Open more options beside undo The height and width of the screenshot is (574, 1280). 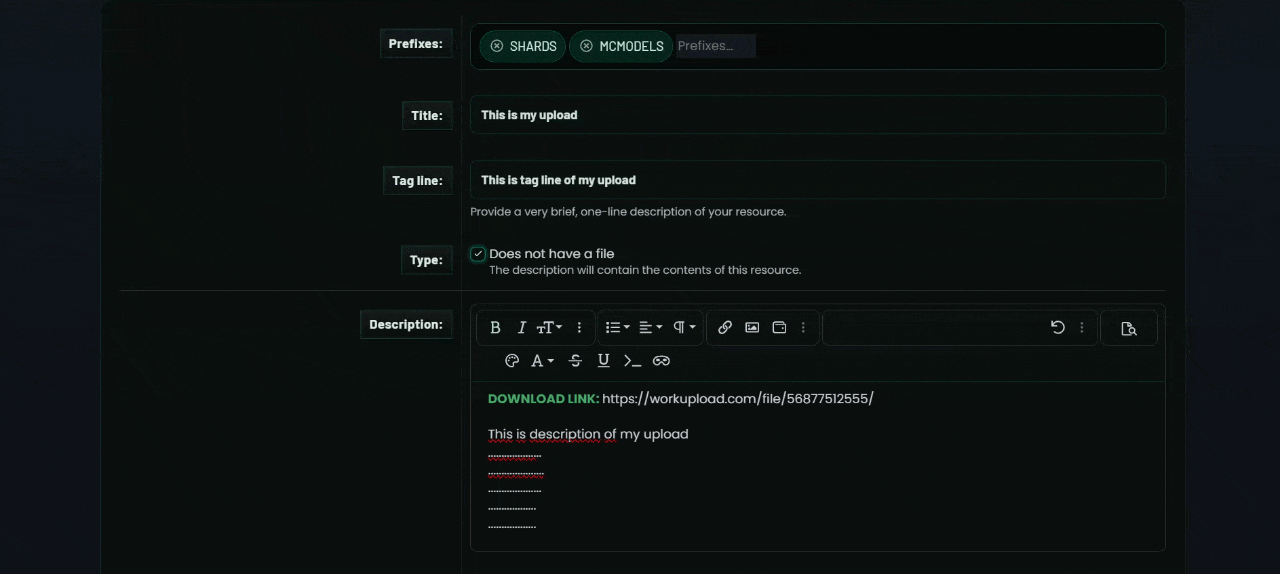click(x=1082, y=327)
